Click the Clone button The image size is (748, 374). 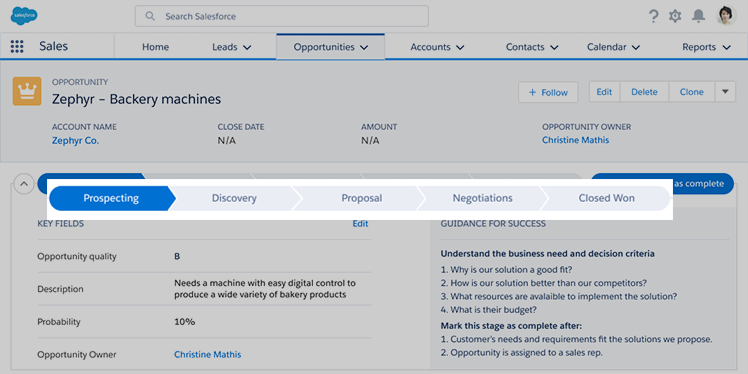tap(691, 92)
